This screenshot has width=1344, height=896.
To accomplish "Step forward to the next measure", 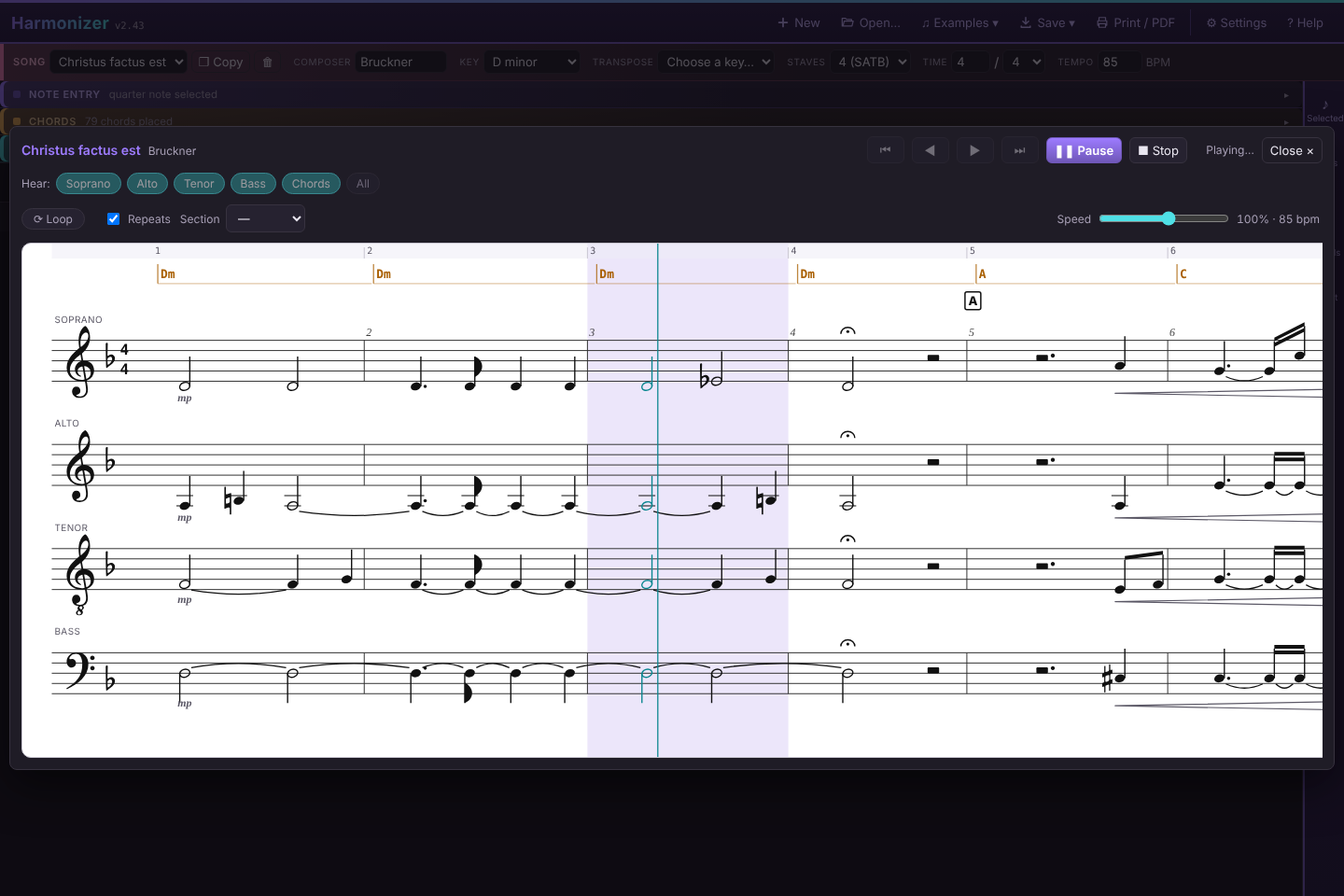I will [x=974, y=150].
